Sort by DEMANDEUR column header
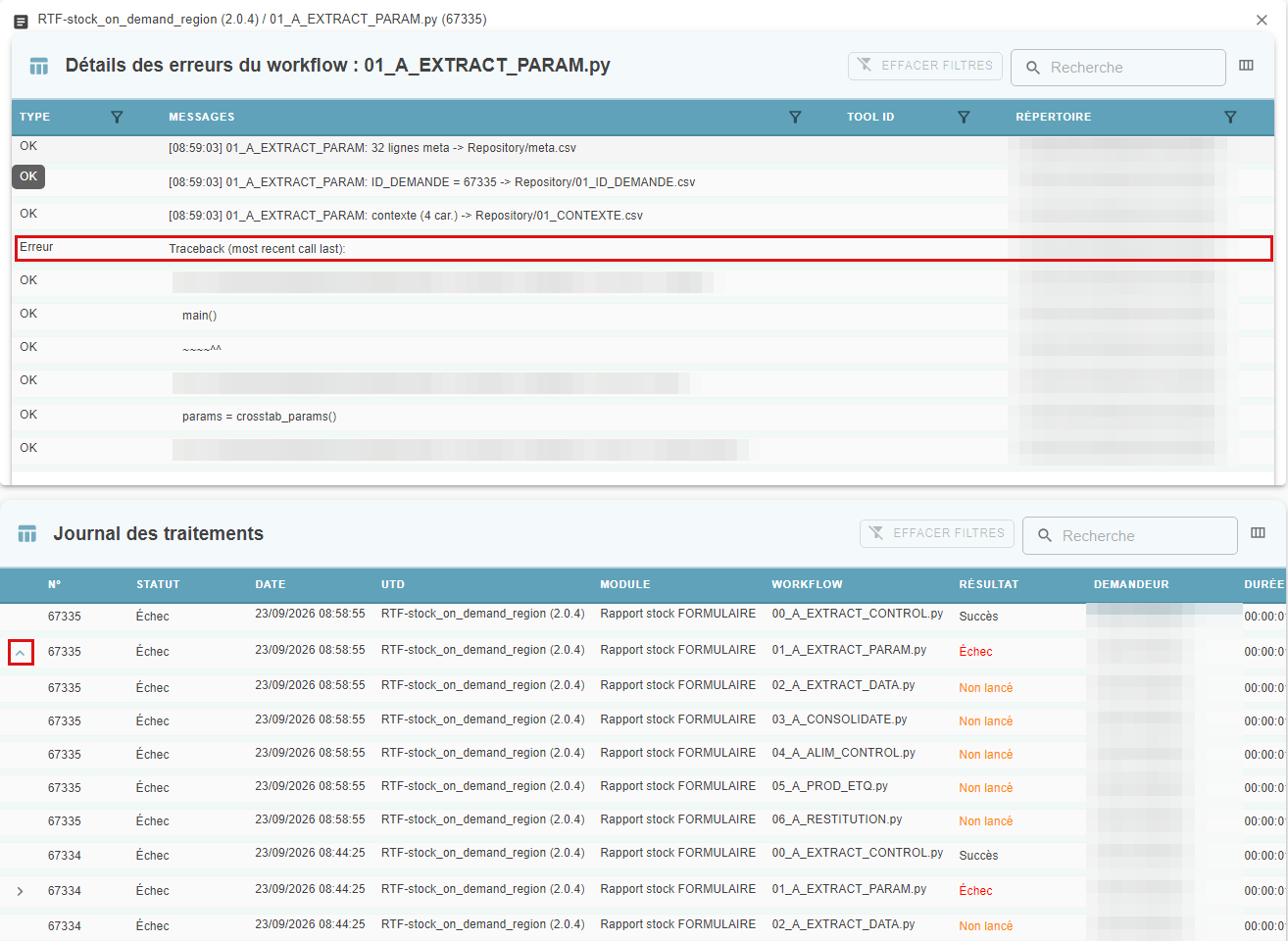This screenshot has height=941, width=1288. coord(1131,584)
